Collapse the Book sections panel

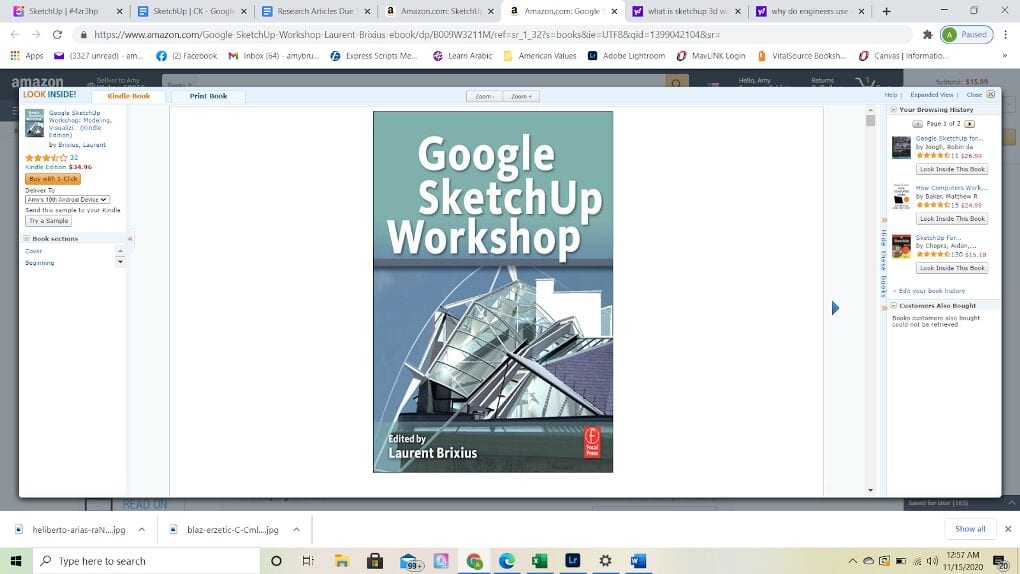coord(27,238)
